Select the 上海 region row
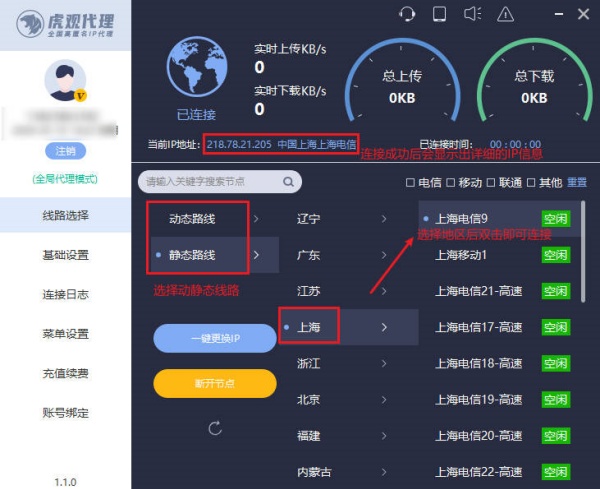The image size is (600, 489). pos(349,327)
